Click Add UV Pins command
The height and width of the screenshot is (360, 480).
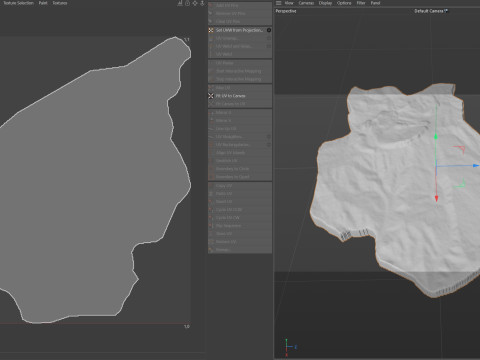(240, 6)
